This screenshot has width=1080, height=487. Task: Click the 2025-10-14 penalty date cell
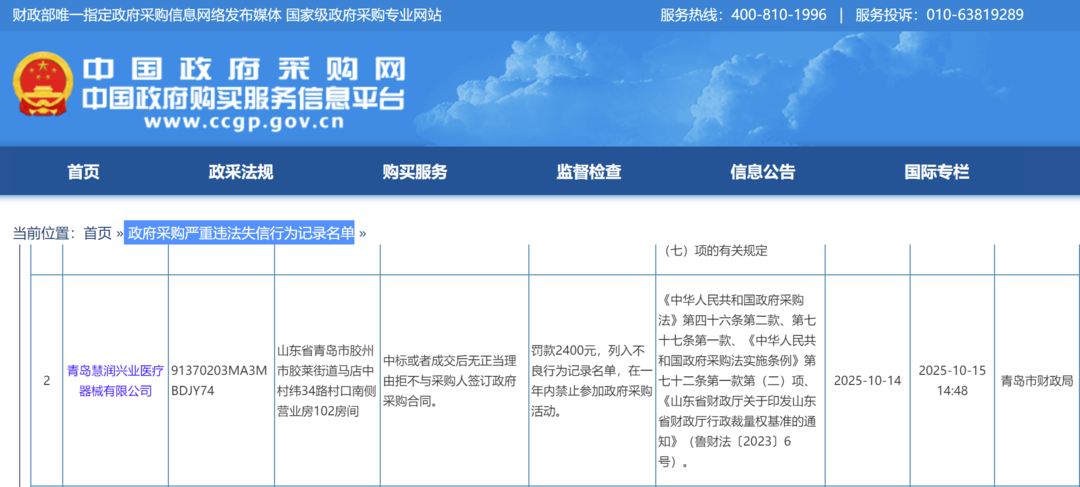pos(866,380)
